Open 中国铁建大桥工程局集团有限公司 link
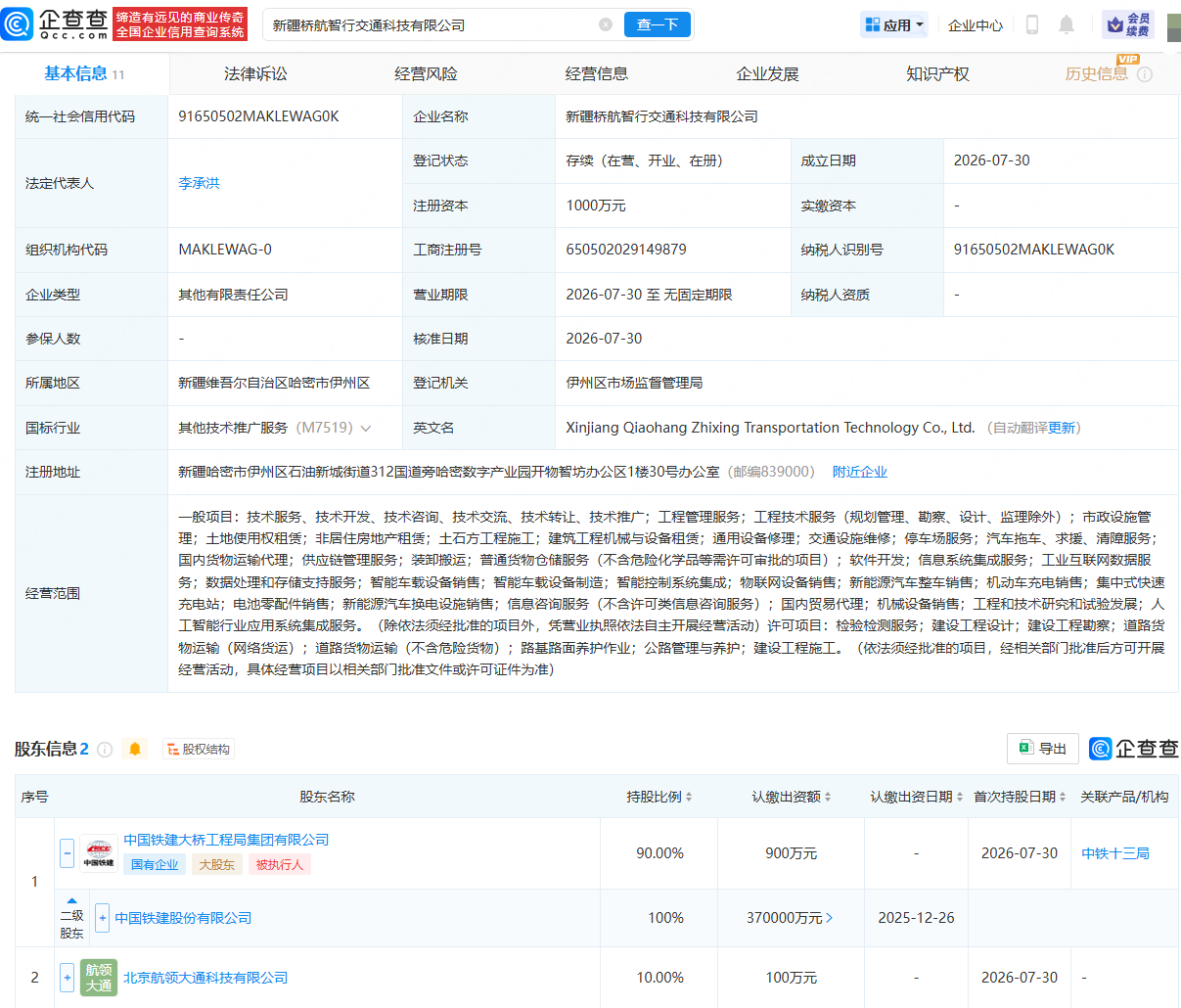 pyautogui.click(x=226, y=840)
